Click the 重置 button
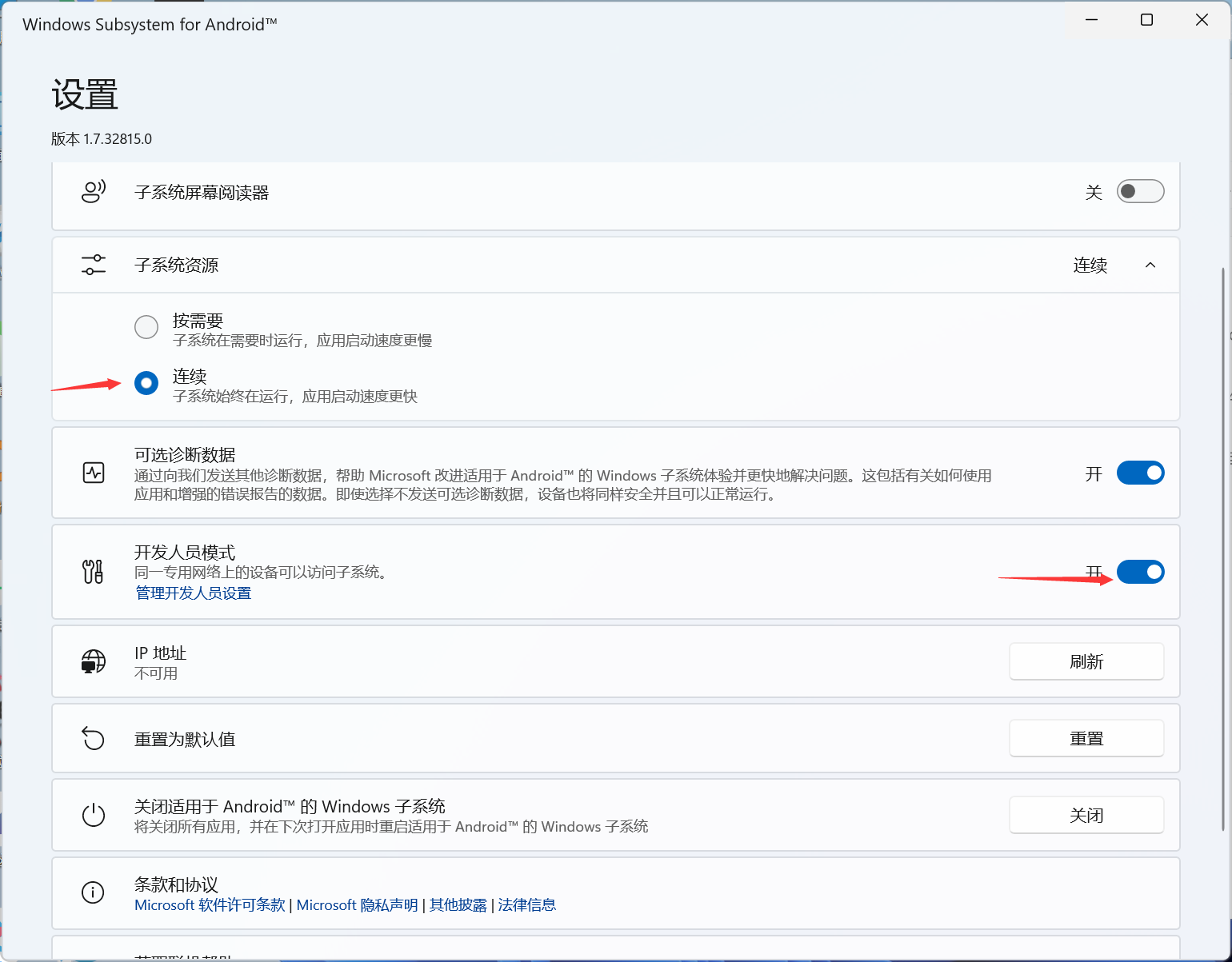 pos(1086,738)
